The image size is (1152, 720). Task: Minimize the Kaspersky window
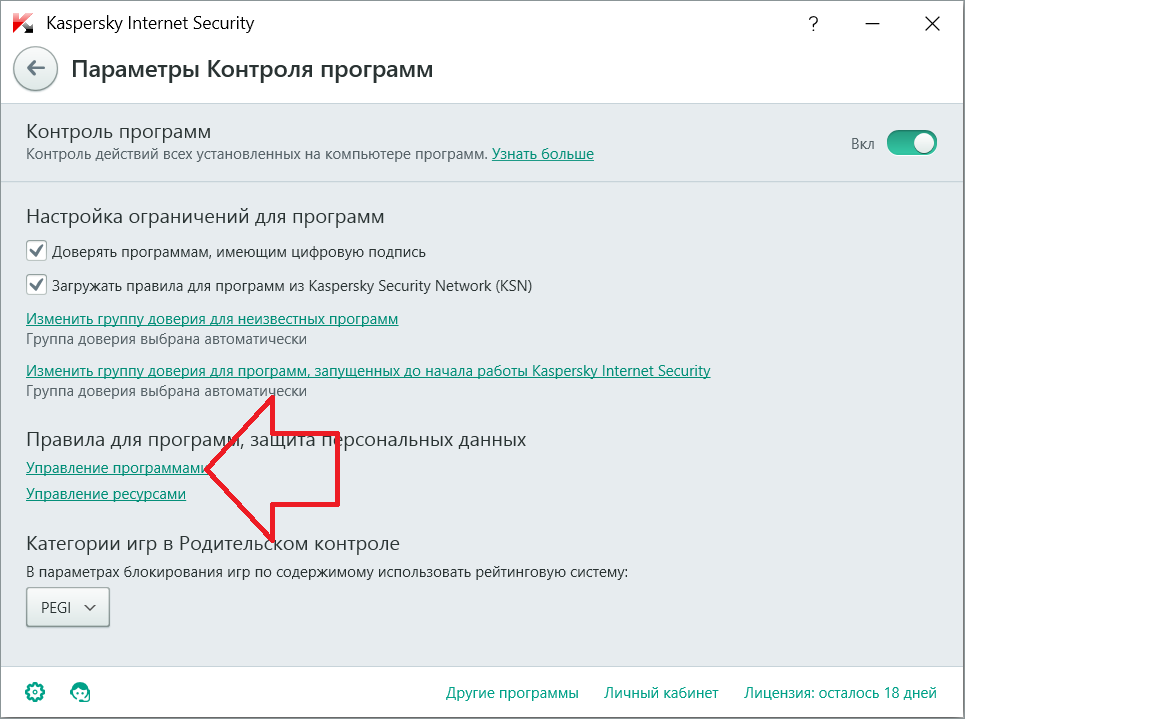tap(872, 24)
